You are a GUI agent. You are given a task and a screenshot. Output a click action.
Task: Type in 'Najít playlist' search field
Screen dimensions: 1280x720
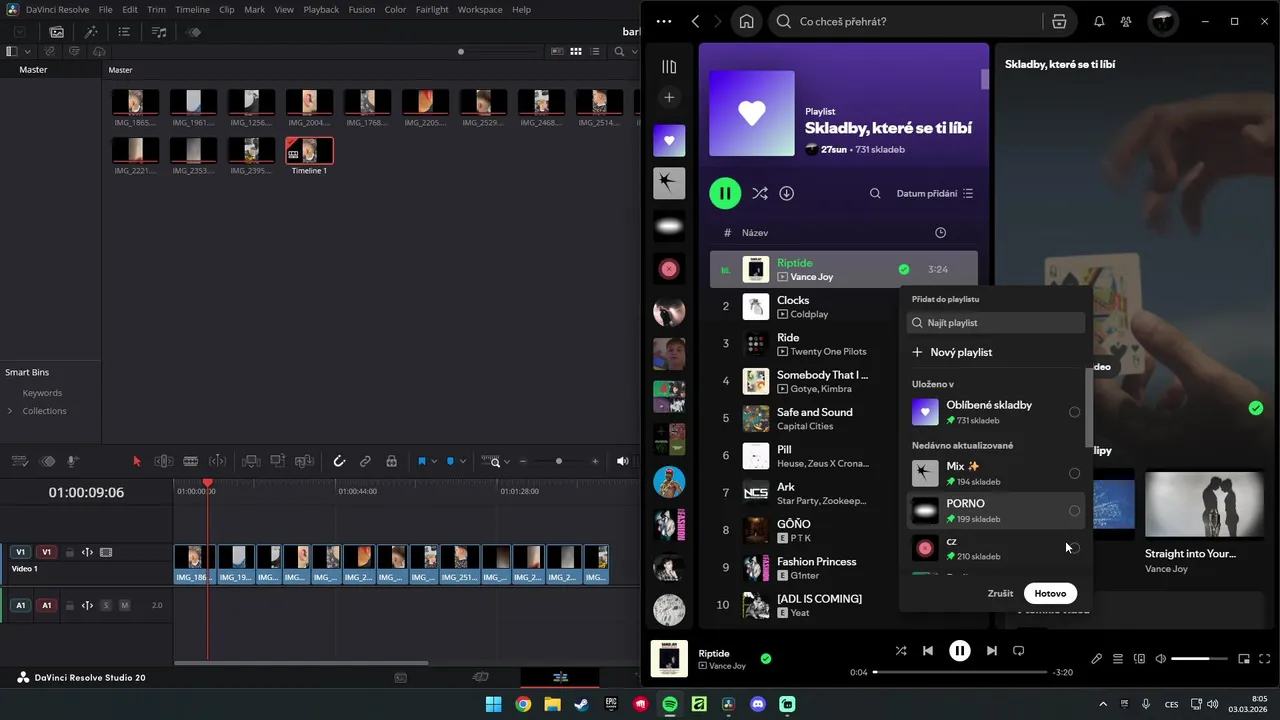[x=996, y=323]
